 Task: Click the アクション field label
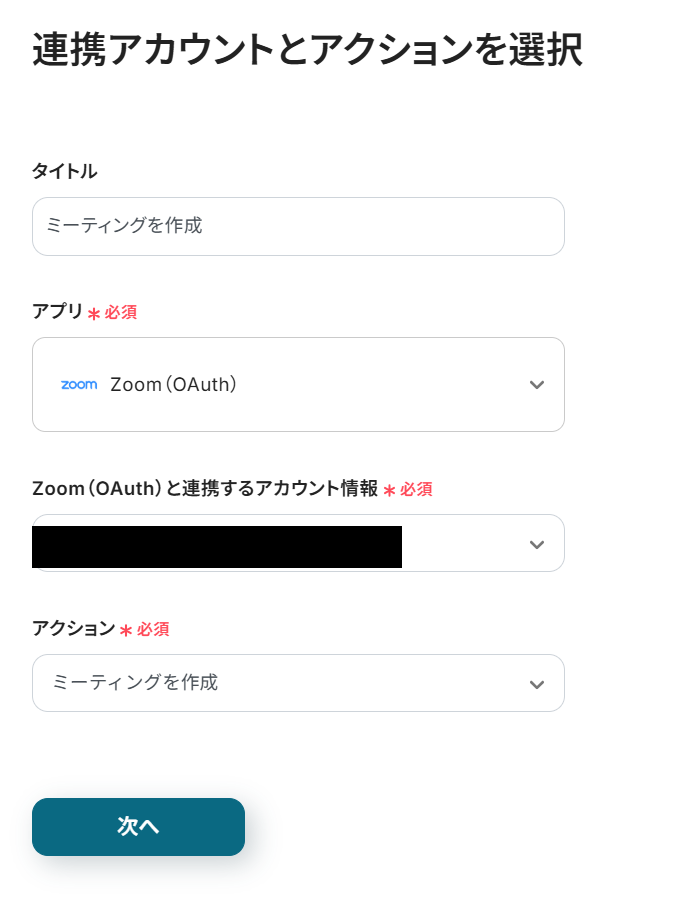click(x=74, y=629)
